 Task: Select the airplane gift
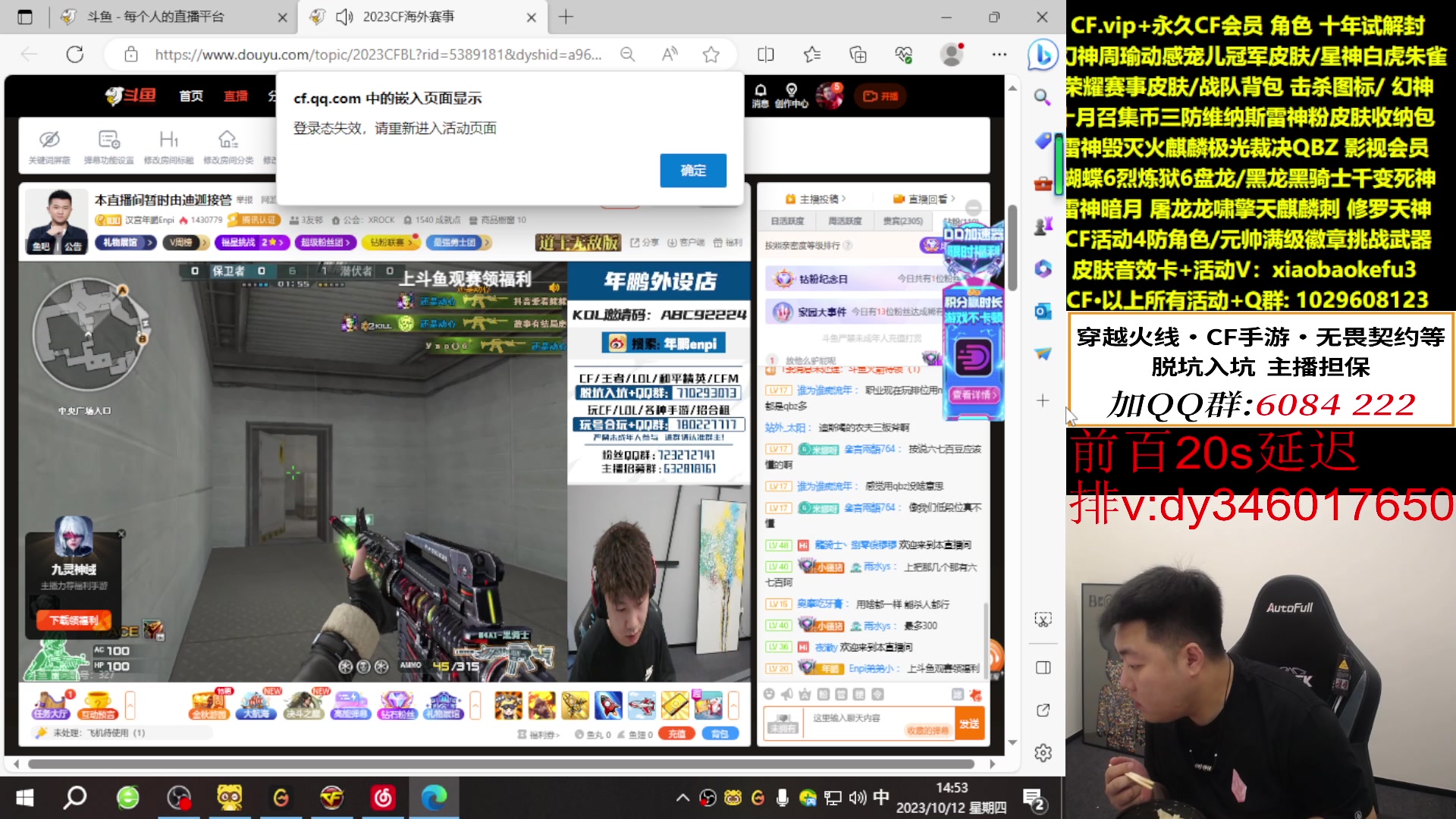click(x=642, y=705)
